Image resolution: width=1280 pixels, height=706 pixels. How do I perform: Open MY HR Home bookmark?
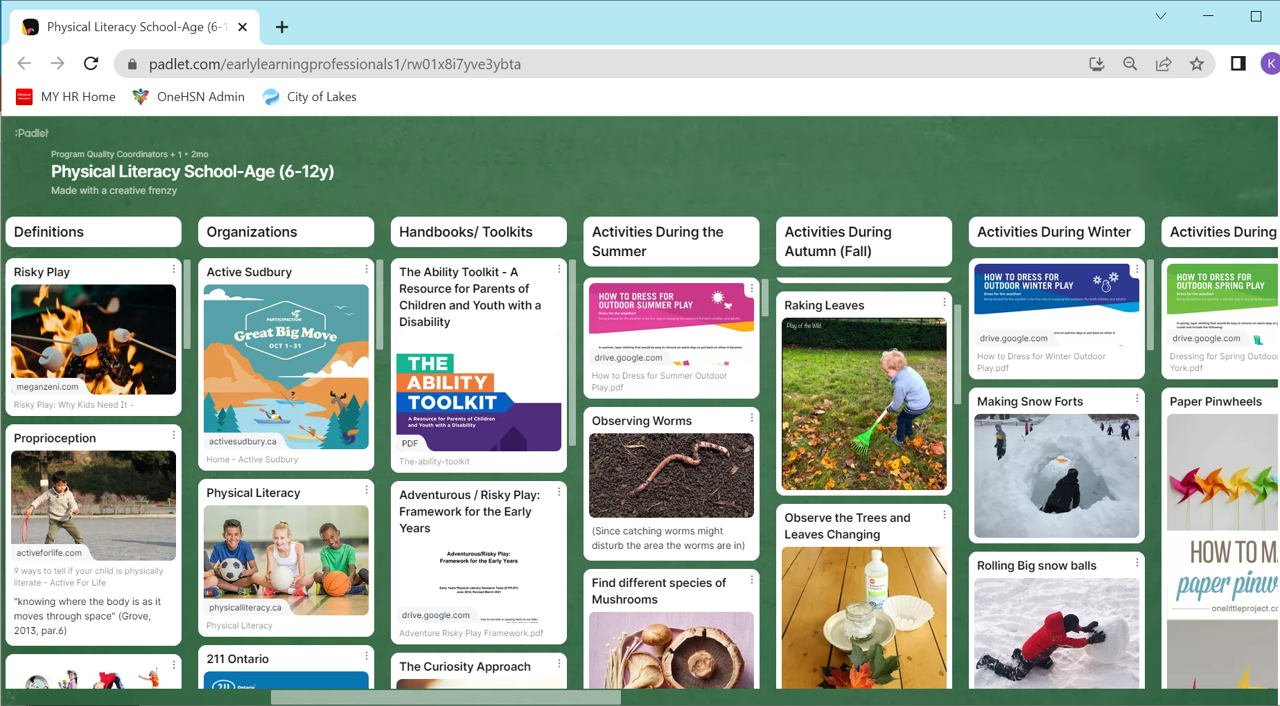pos(66,97)
